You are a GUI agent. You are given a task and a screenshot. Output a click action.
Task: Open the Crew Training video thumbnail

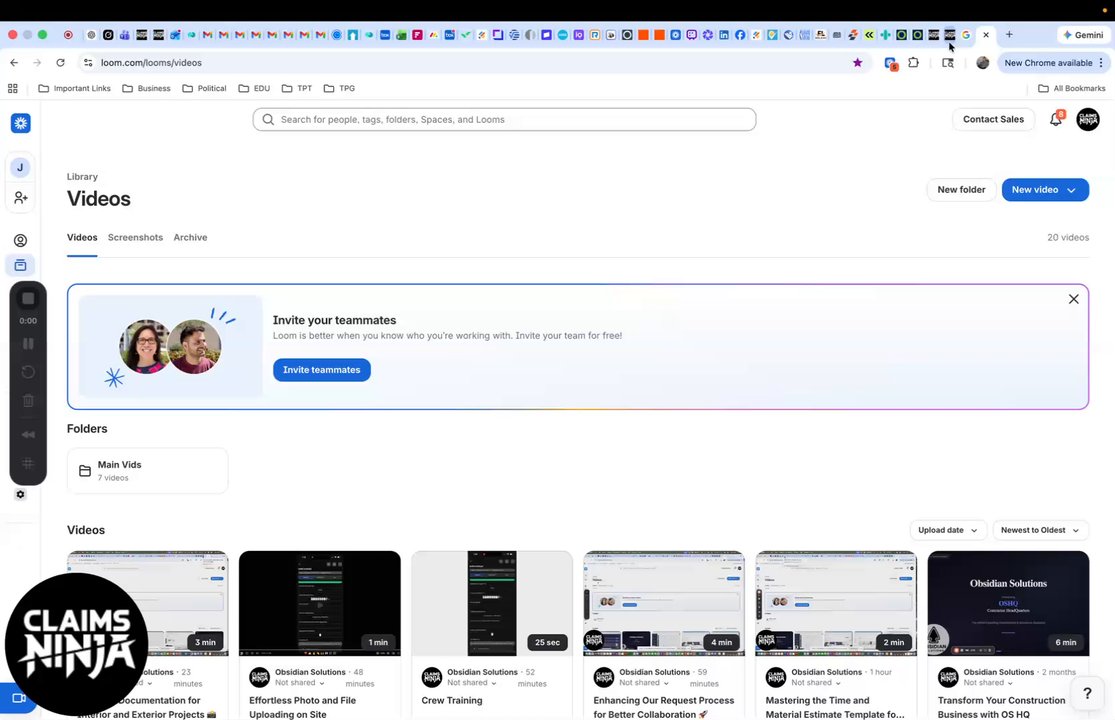pos(492,603)
